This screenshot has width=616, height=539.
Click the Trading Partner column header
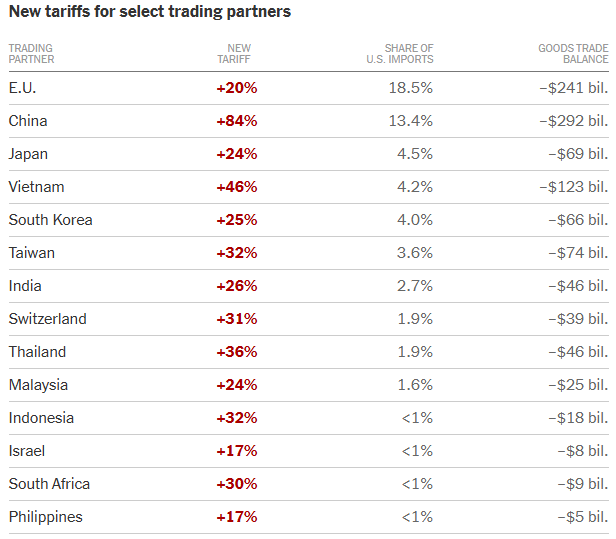[31, 53]
